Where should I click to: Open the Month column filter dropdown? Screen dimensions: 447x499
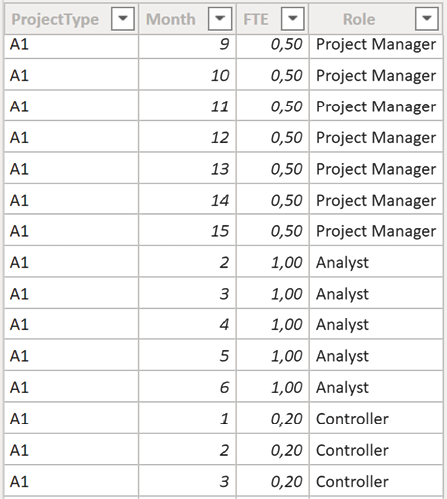point(220,19)
